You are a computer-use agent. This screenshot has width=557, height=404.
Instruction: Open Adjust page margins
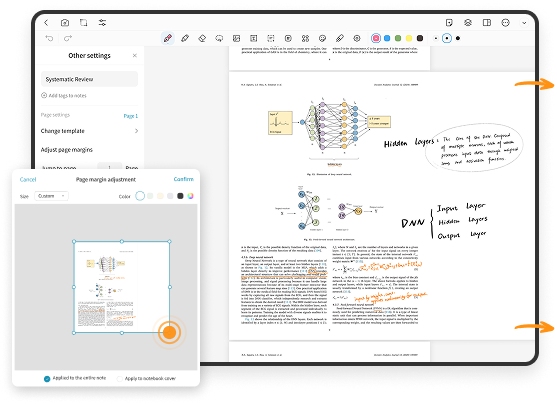(x=66, y=150)
